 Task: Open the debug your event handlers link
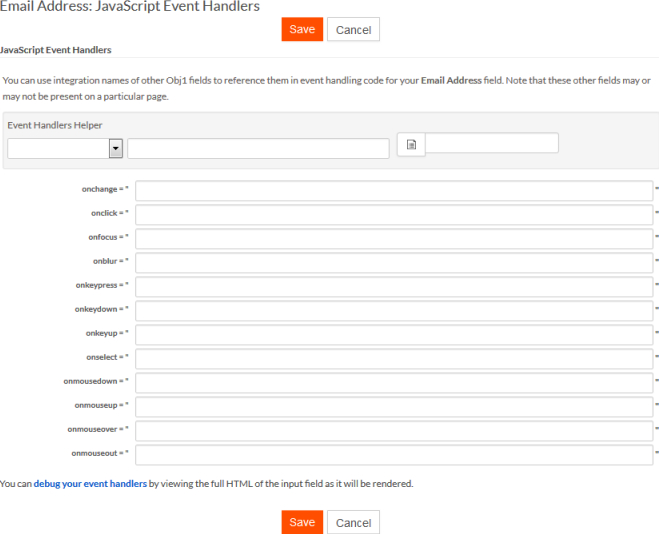coord(90,484)
